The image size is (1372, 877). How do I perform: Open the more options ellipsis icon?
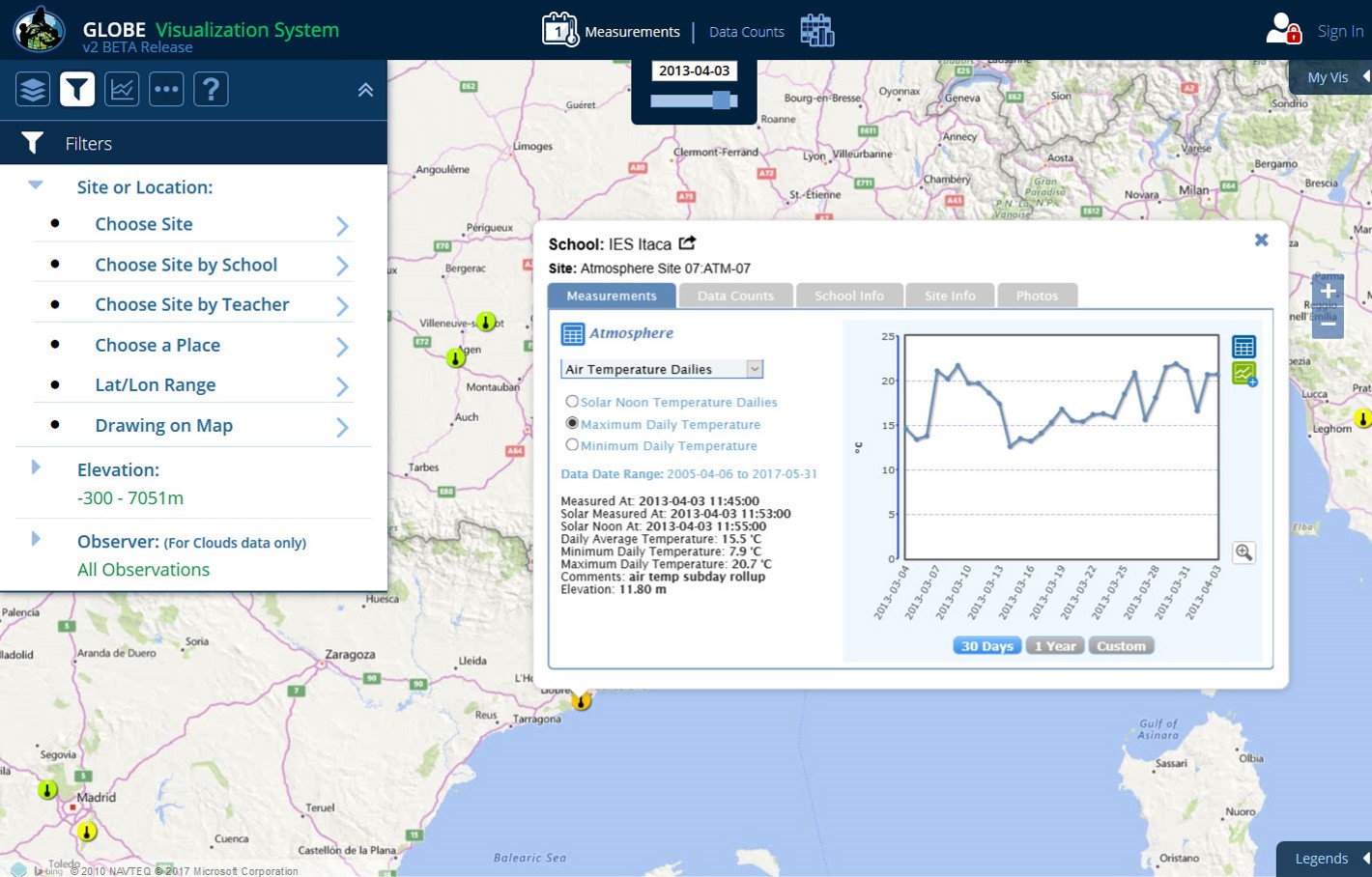pyautogui.click(x=166, y=90)
